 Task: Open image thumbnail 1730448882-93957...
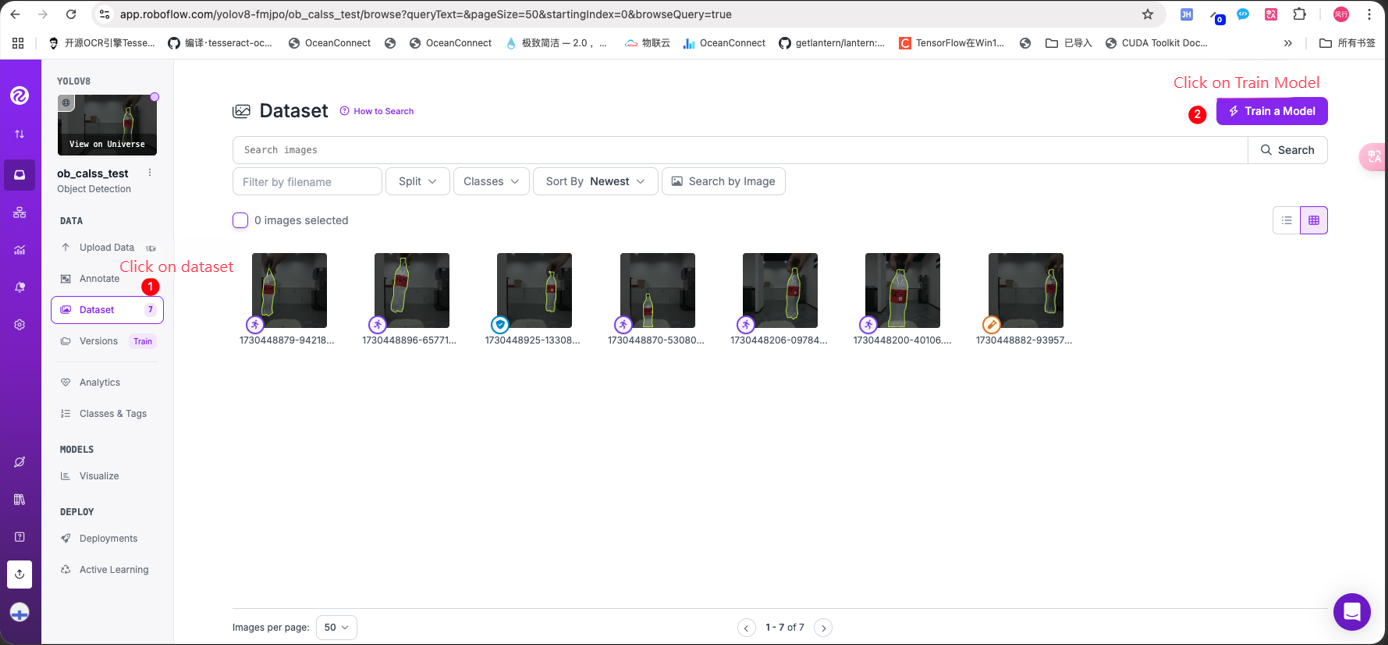(x=1026, y=290)
